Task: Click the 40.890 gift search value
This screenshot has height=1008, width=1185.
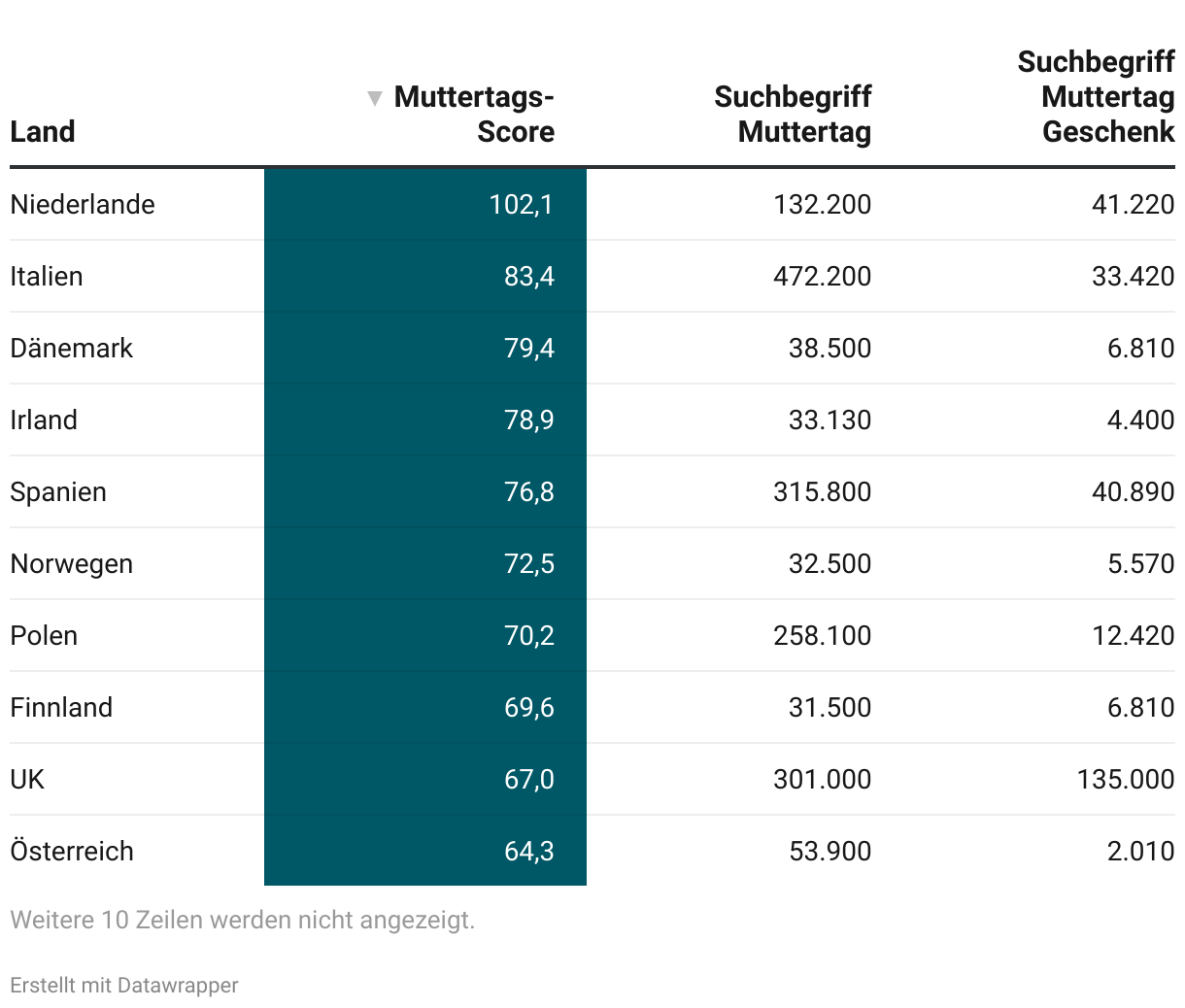Action: [1133, 491]
